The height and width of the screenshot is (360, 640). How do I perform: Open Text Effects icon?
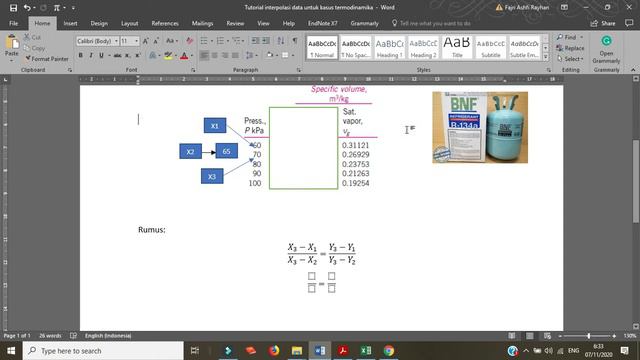tap(152, 55)
